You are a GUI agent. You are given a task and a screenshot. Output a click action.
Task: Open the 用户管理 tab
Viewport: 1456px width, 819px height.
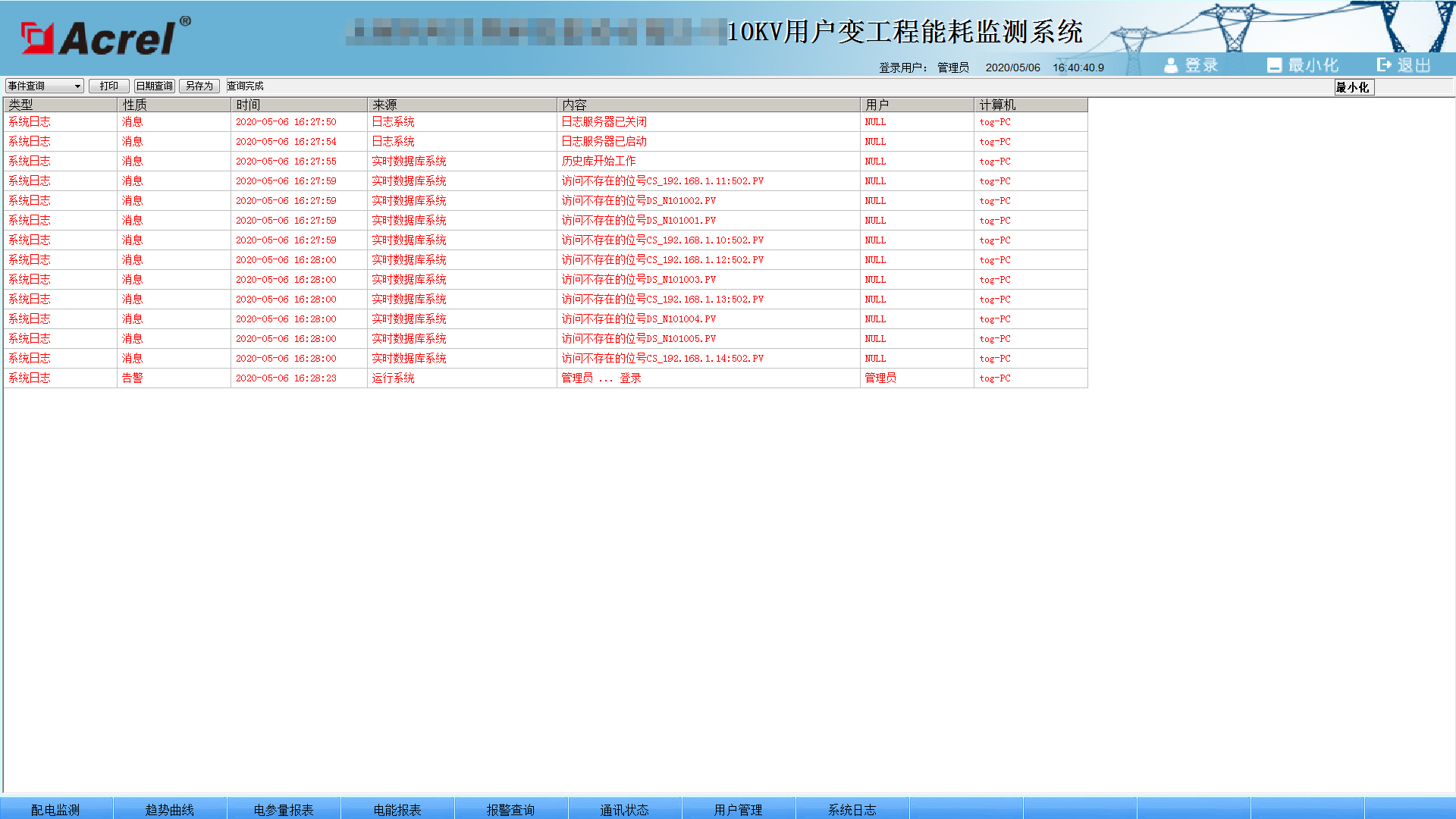pyautogui.click(x=738, y=809)
